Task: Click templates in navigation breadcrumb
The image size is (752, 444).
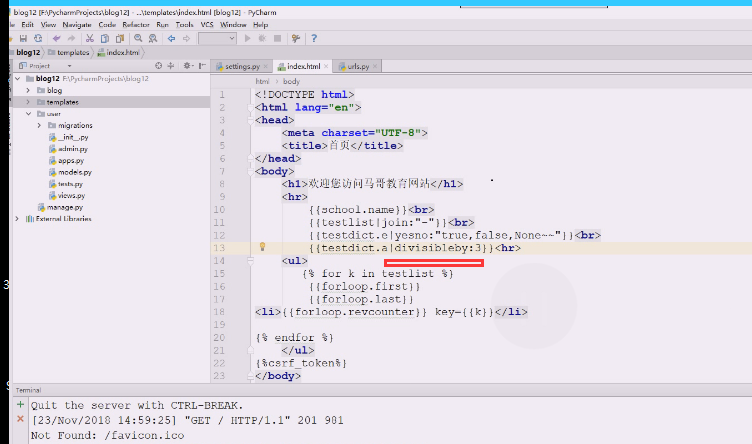Action: 69,52
